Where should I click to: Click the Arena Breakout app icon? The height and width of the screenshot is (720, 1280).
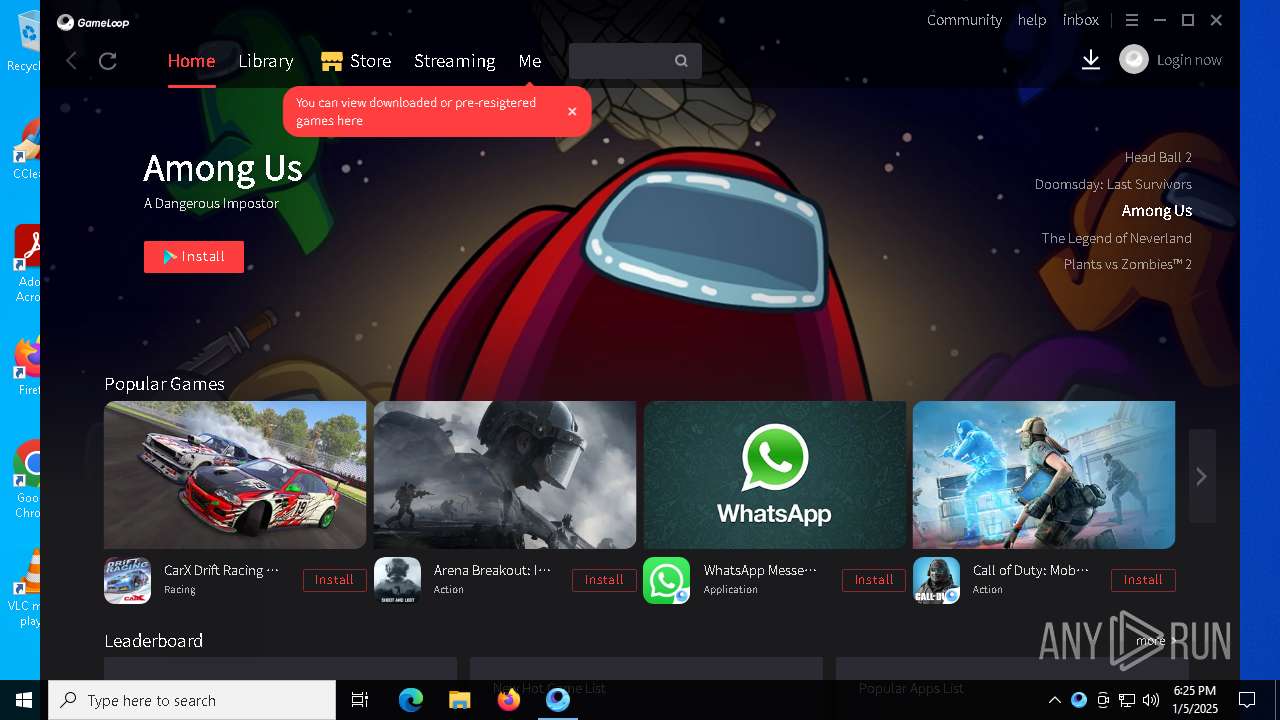click(397, 580)
